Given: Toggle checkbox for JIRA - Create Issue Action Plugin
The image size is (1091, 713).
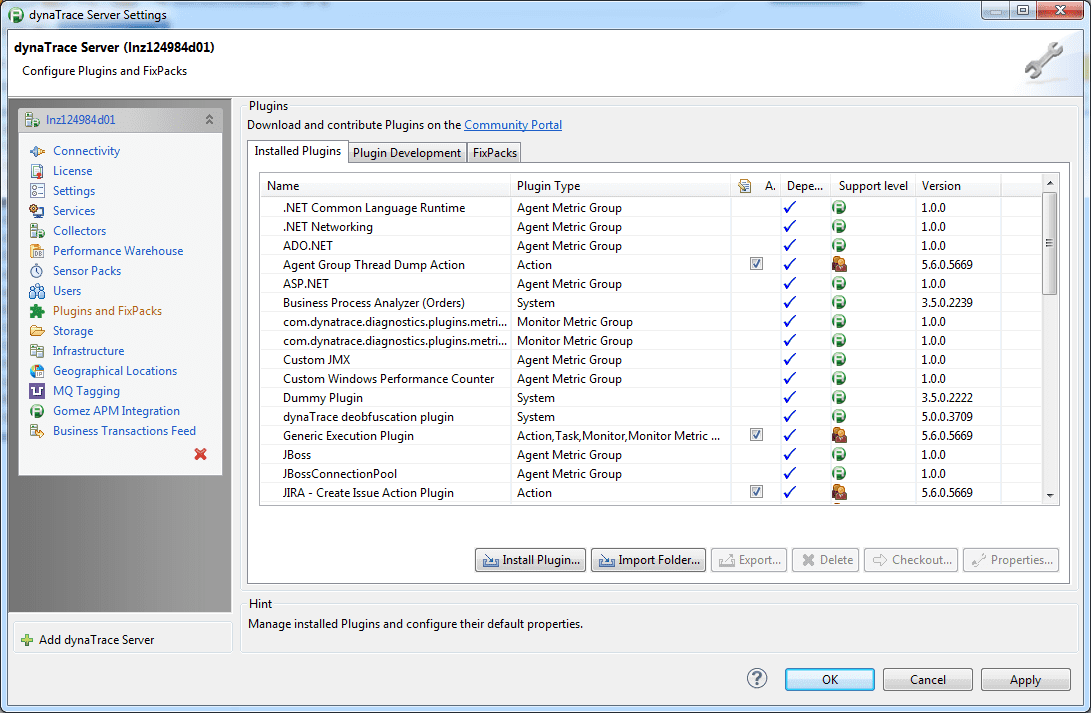Looking at the screenshot, I should coord(756,492).
